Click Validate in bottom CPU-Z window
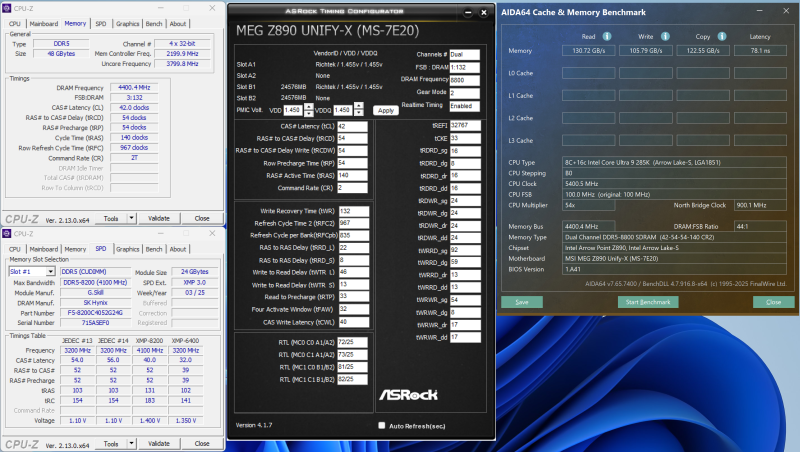800x452 pixels. point(159,443)
